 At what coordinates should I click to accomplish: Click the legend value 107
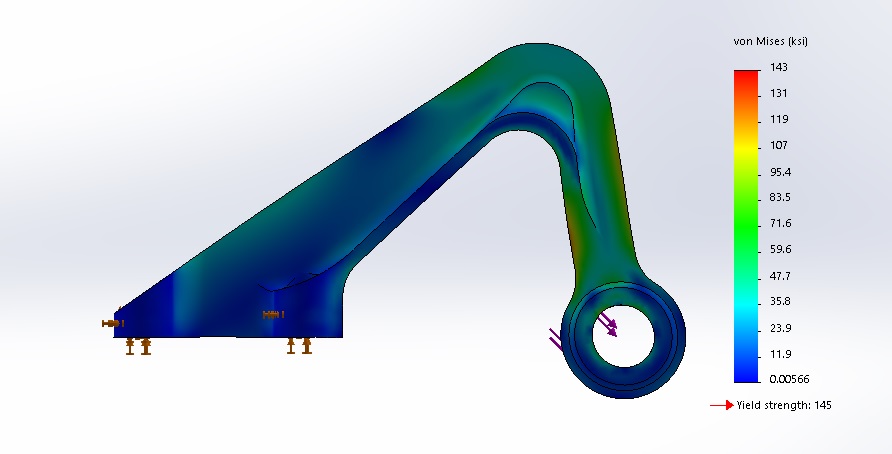(779, 145)
